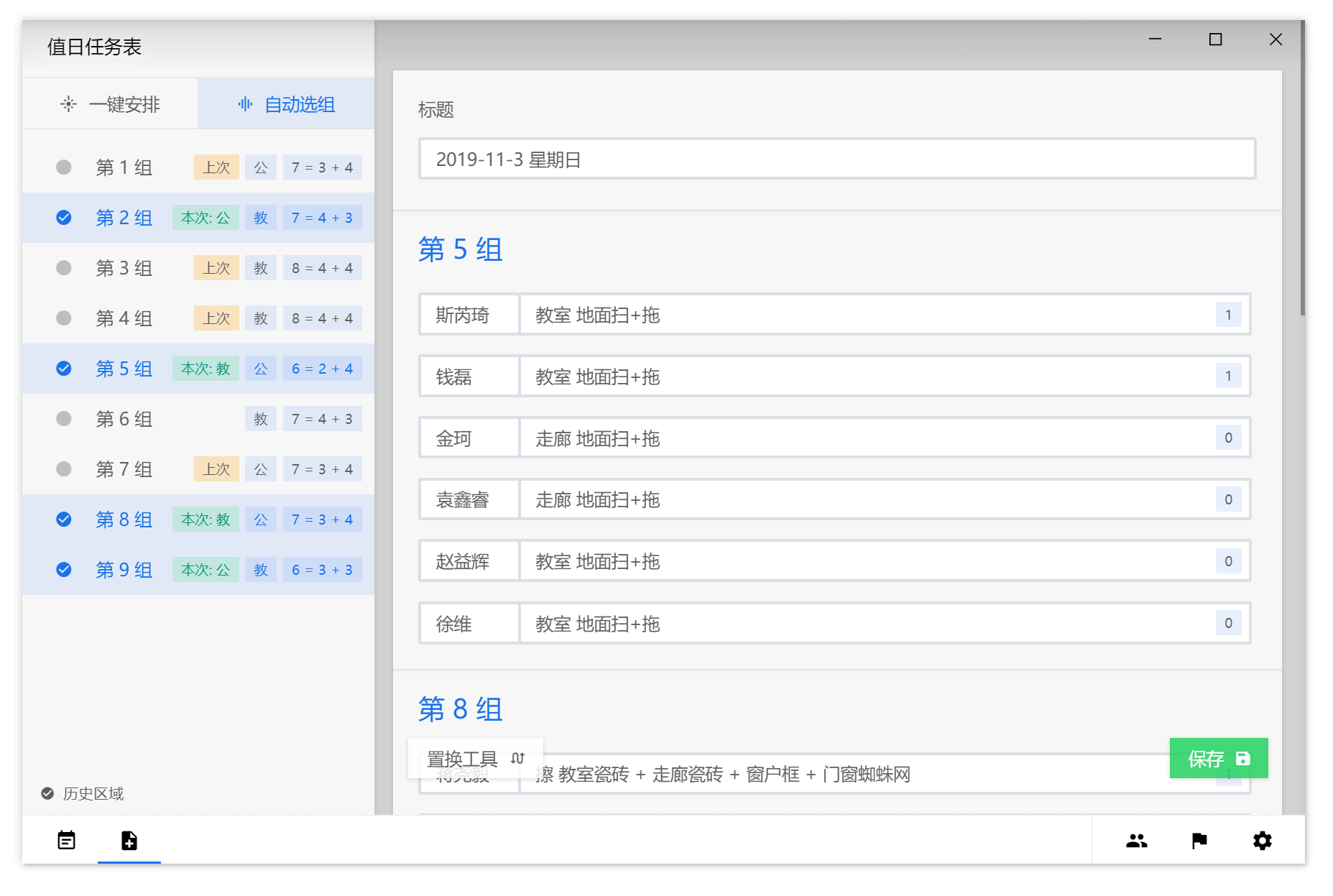This screenshot has width=1333, height=896.
Task: Click the name field 斯芮琦
Action: coord(469,315)
